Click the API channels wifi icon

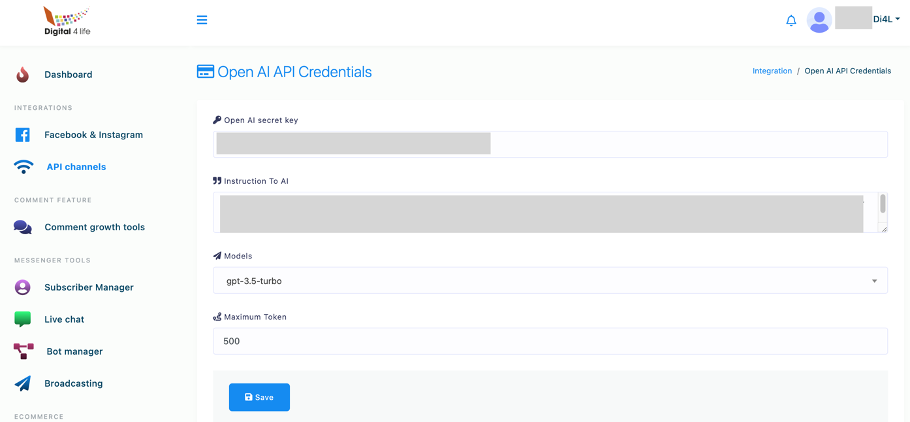coord(23,167)
